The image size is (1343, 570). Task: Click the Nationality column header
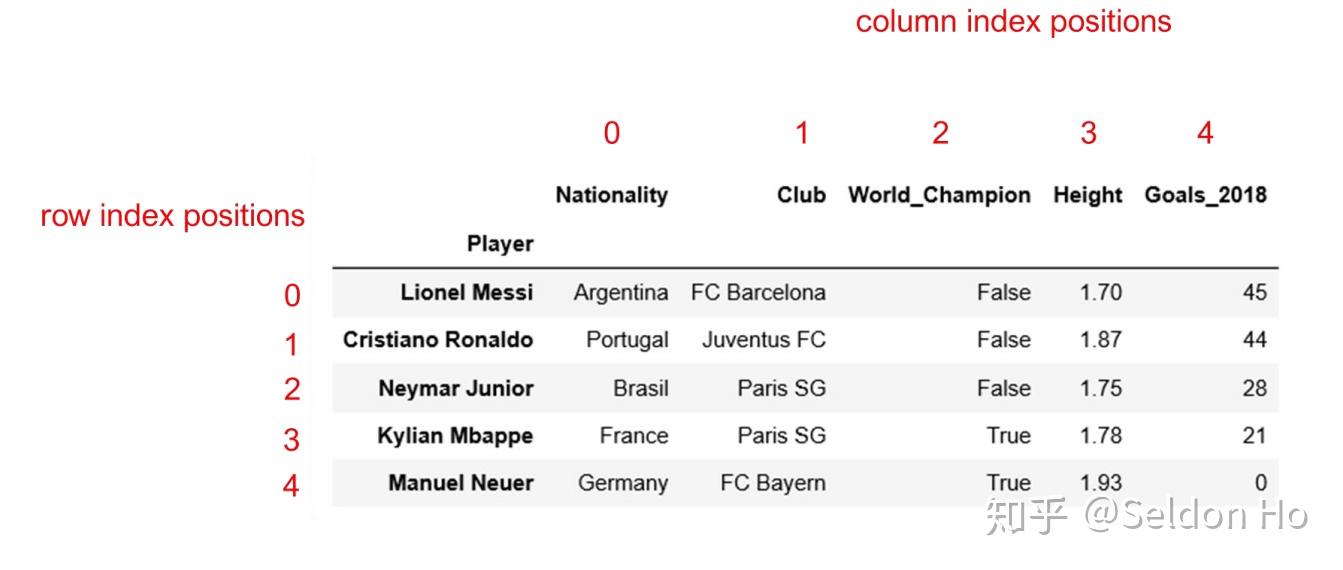[x=611, y=195]
